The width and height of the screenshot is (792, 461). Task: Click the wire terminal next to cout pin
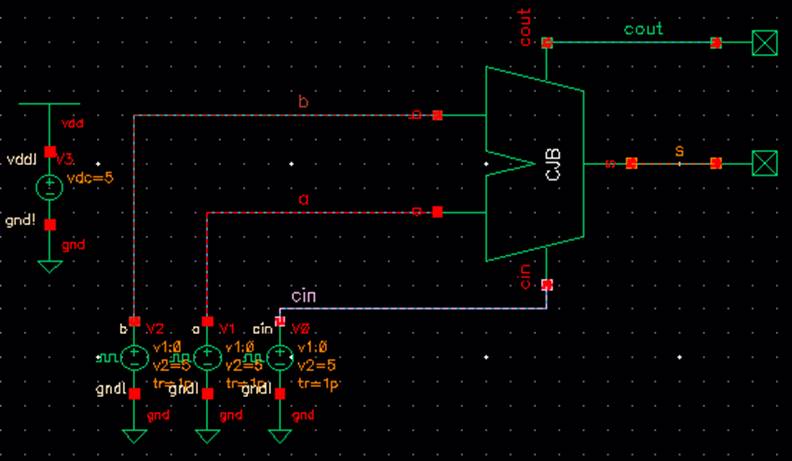(x=716, y=43)
